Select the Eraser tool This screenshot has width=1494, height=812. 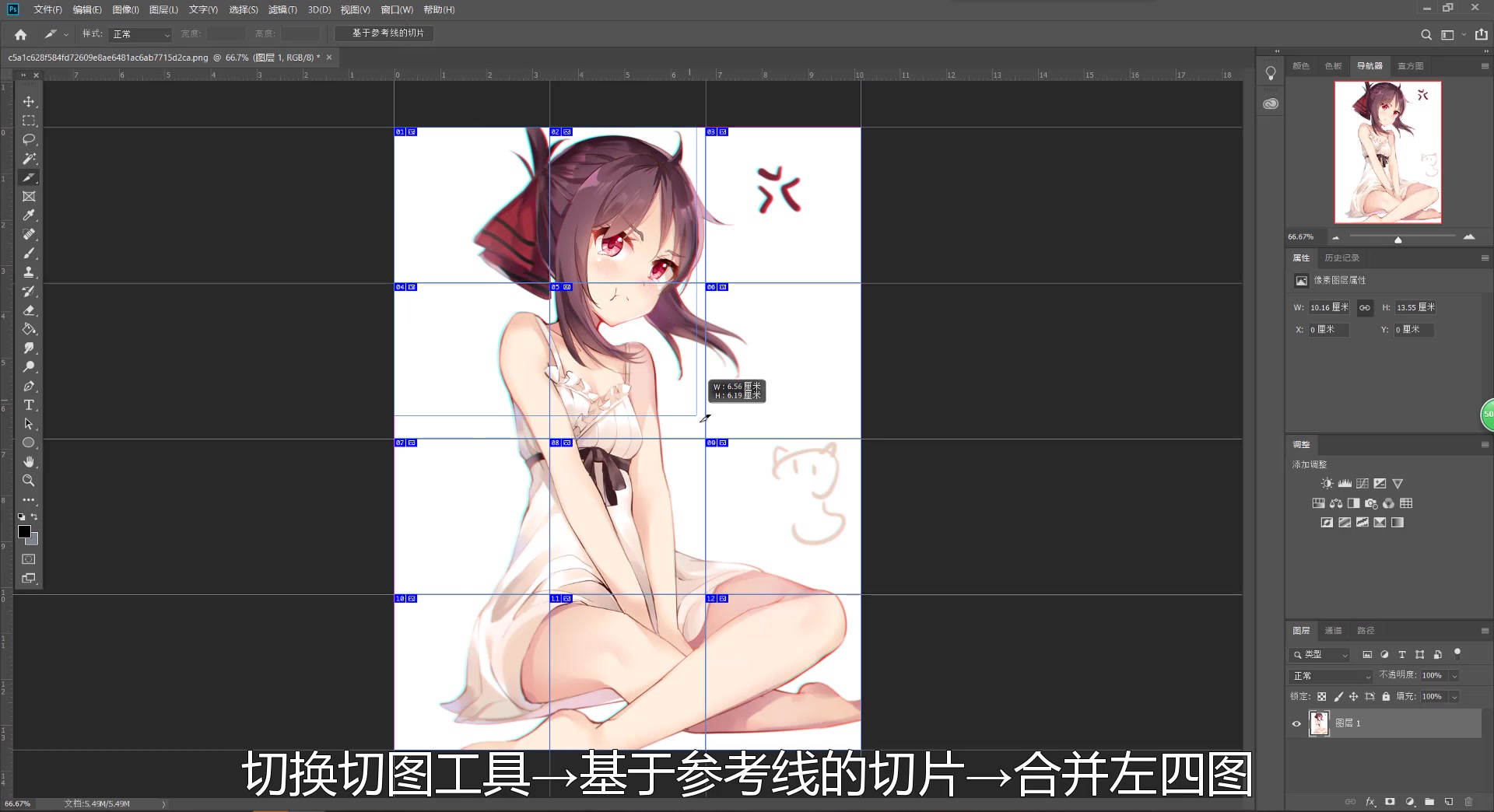(29, 310)
